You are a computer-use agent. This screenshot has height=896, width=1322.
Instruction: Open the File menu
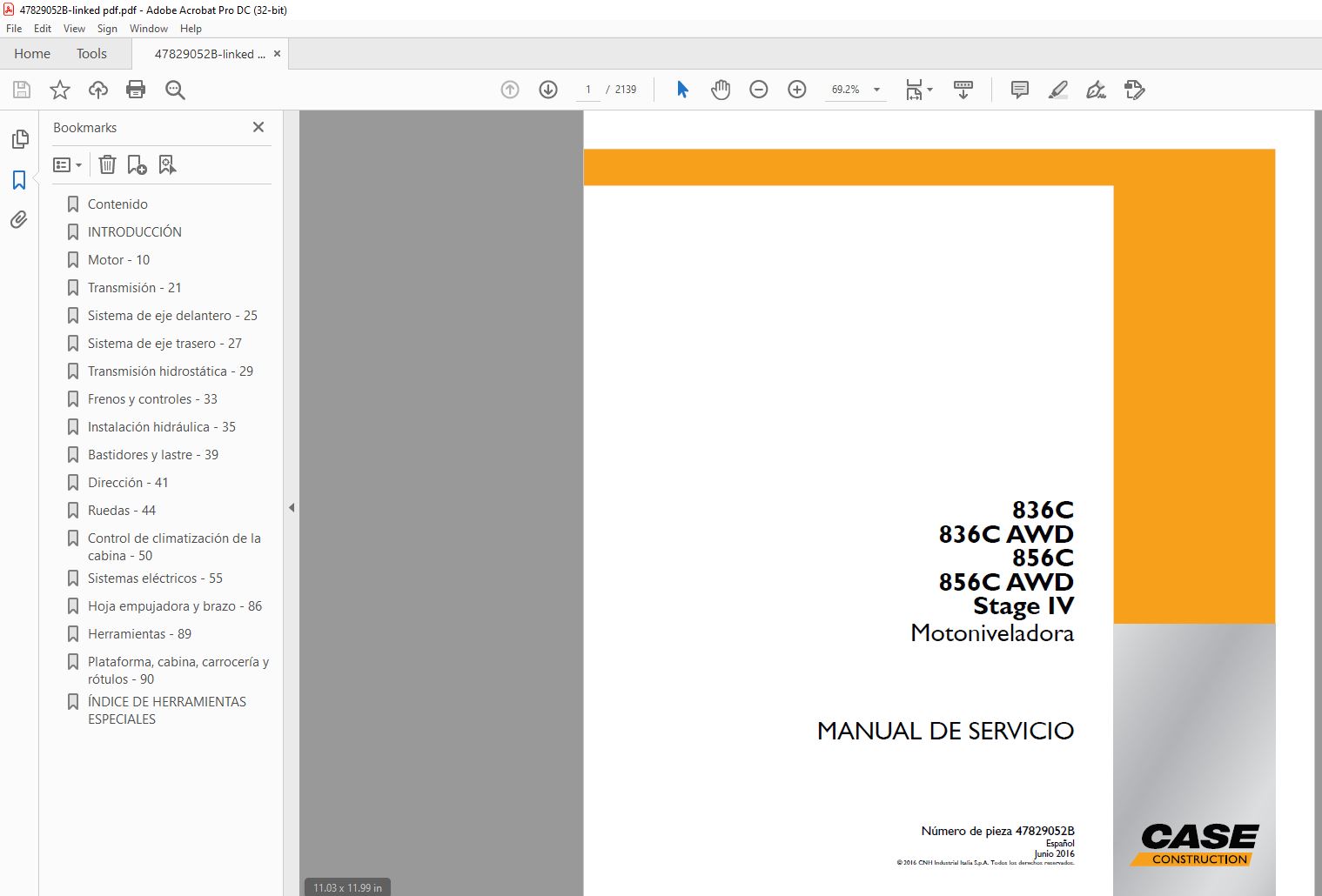click(14, 29)
